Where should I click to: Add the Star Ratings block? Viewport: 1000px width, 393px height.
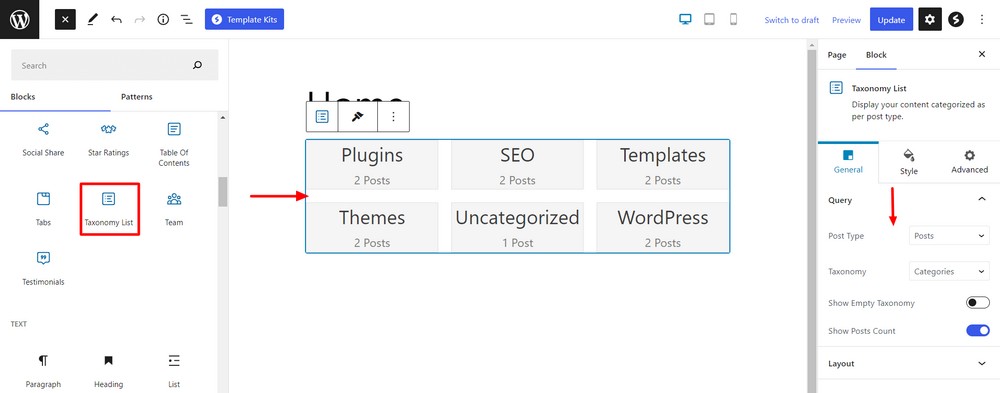[x=108, y=140]
